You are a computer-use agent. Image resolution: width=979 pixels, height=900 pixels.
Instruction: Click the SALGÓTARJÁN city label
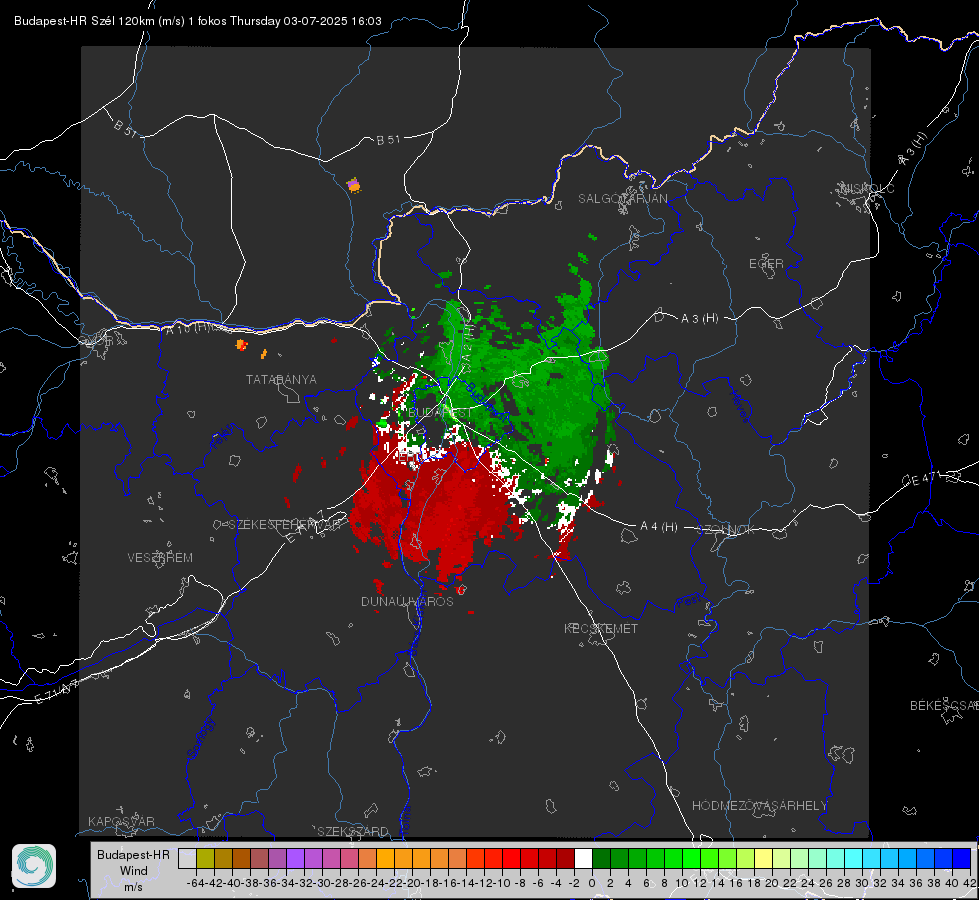tap(622, 199)
